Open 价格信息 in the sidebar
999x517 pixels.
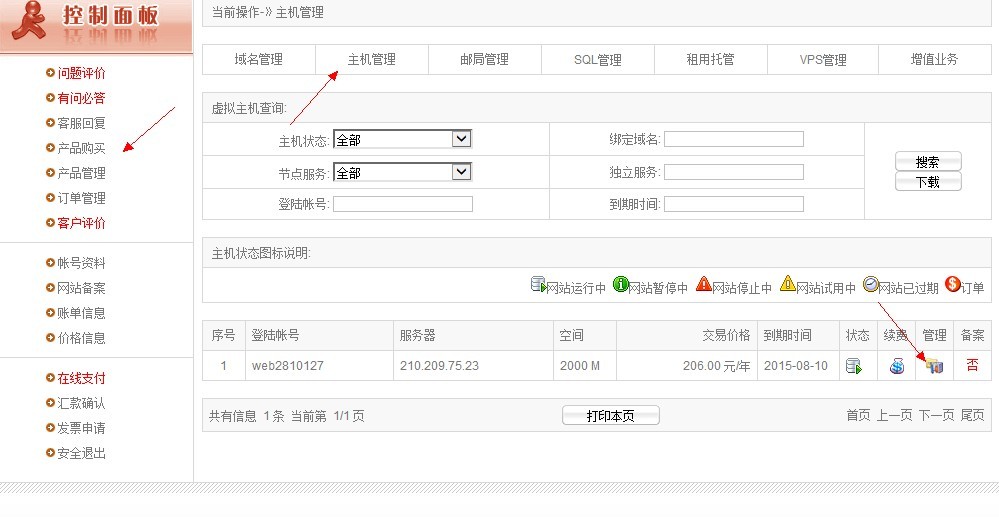point(82,338)
